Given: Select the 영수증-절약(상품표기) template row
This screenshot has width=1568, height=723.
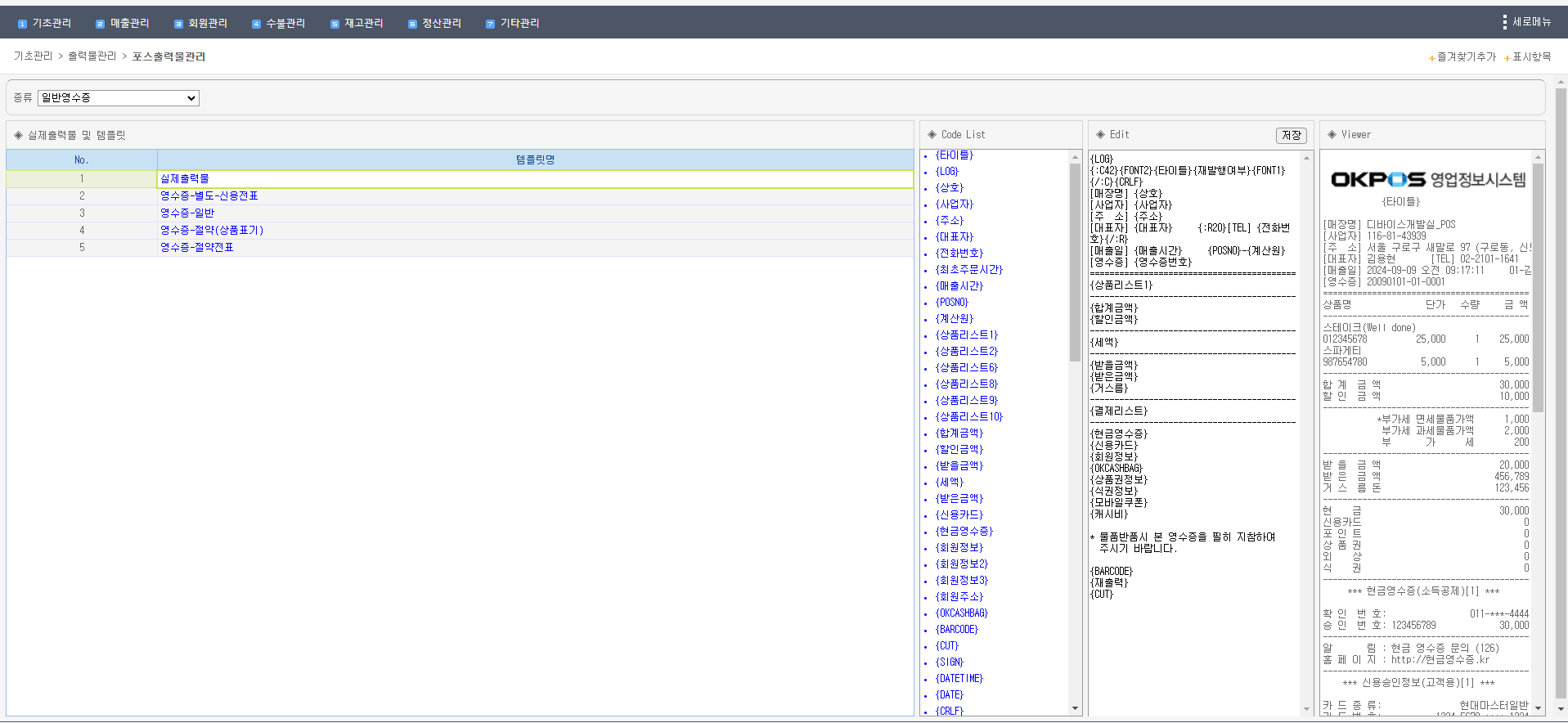Looking at the screenshot, I should tap(212, 231).
